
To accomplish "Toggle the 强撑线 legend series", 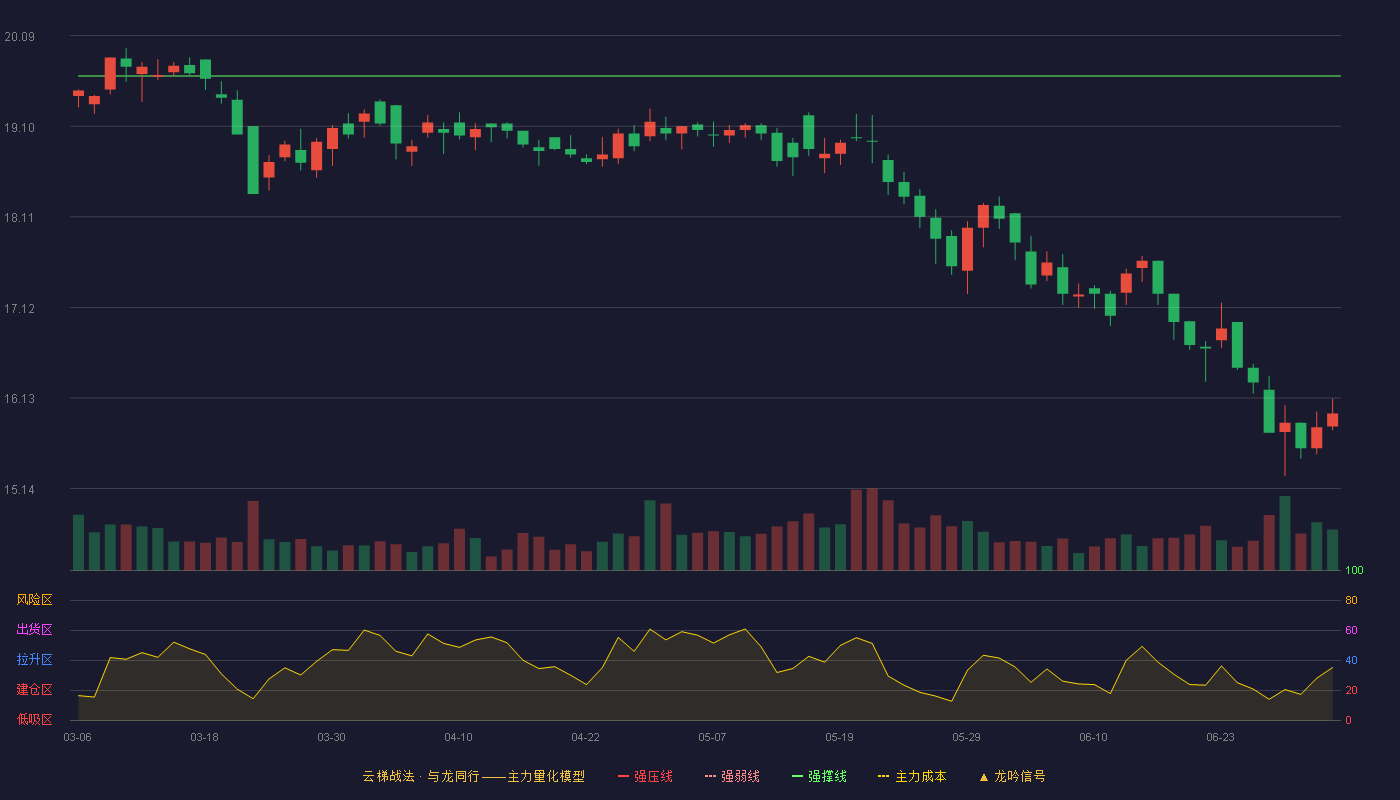I will pyautogui.click(x=819, y=776).
